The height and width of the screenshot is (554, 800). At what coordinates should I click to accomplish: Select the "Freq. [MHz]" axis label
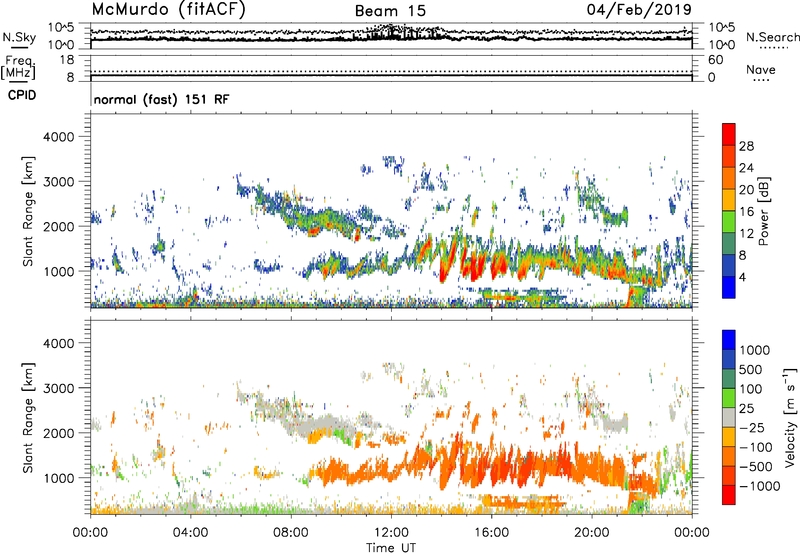click(x=18, y=67)
